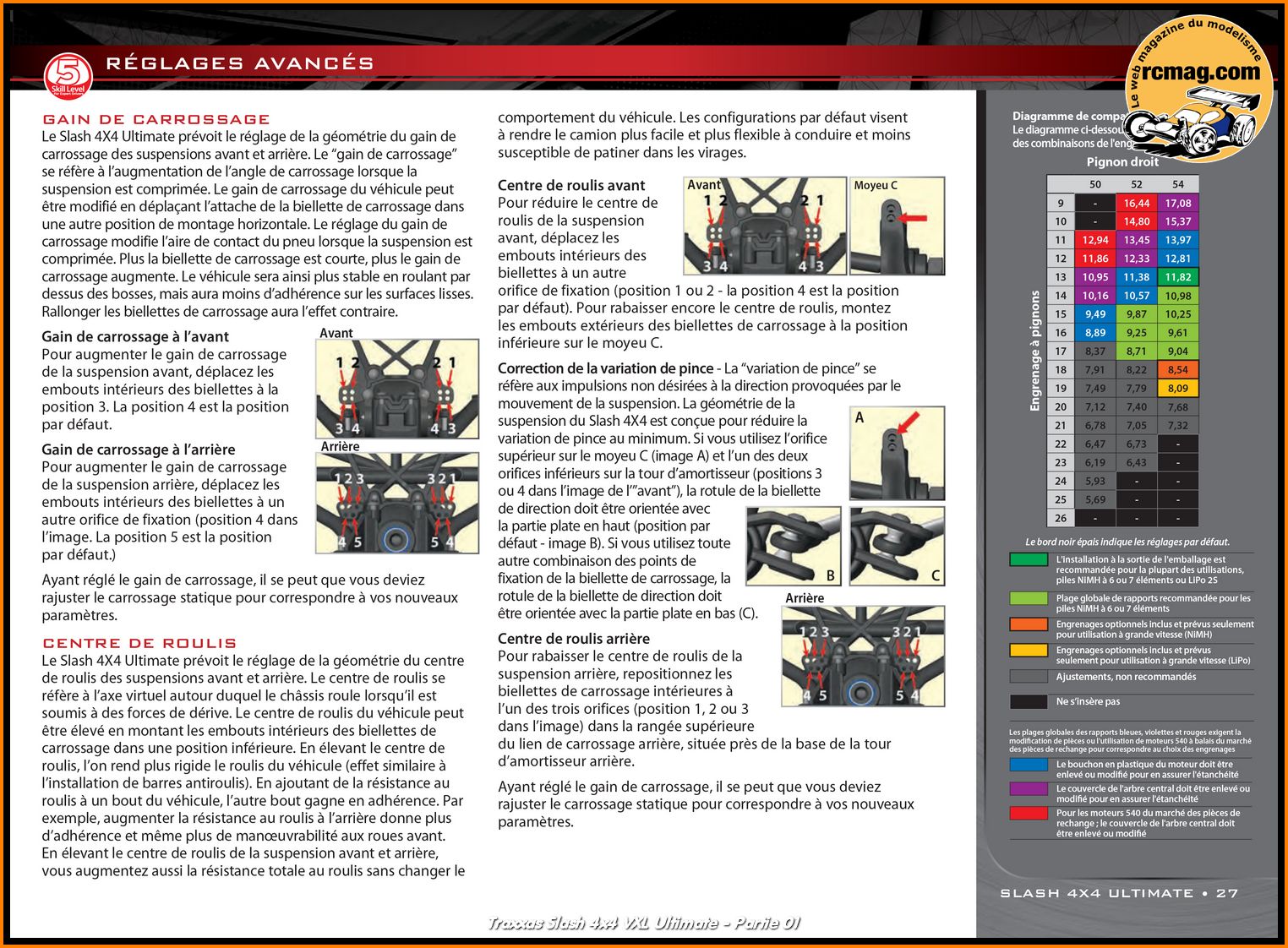1288x948 pixels.
Task: Open the Avant diagram beside 'Centre de roulis avant'
Action: pyautogui.click(x=765, y=226)
